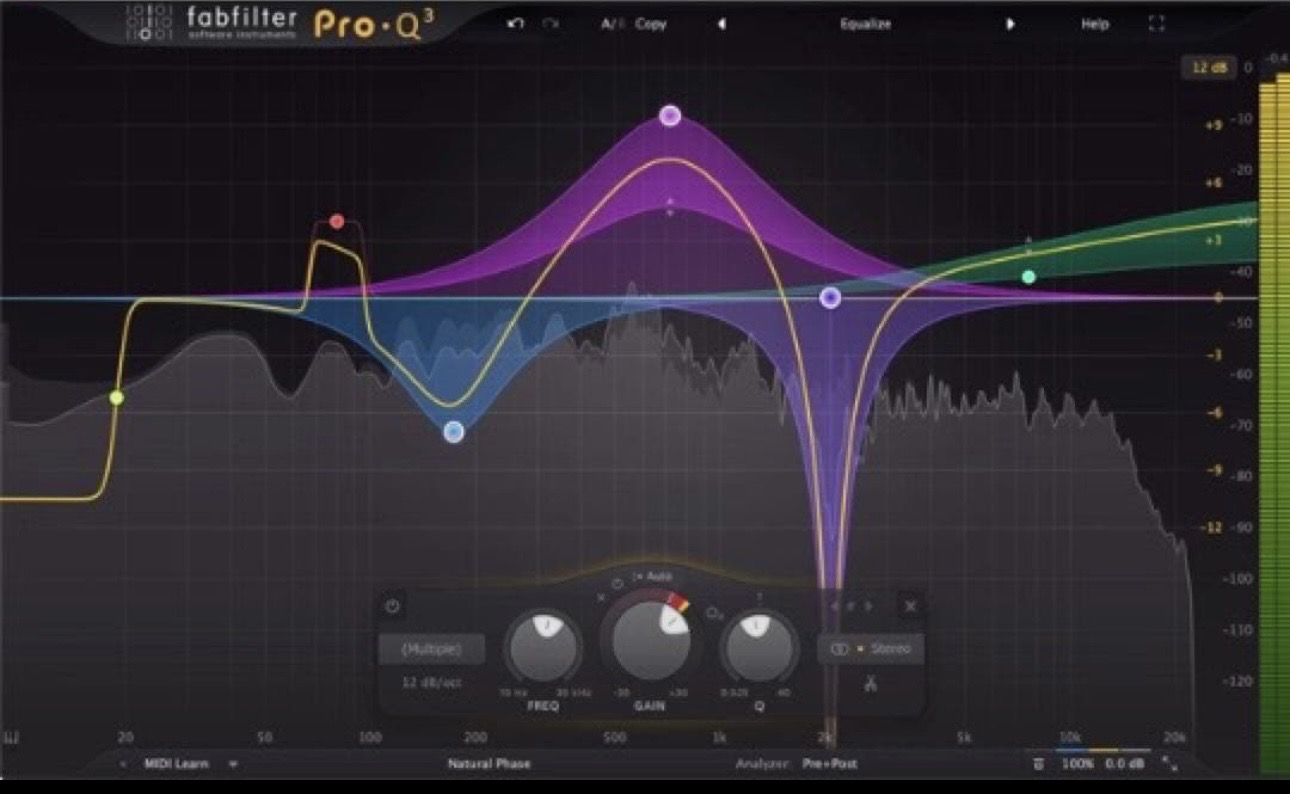Click the gain-Q interaction icon

click(714, 614)
